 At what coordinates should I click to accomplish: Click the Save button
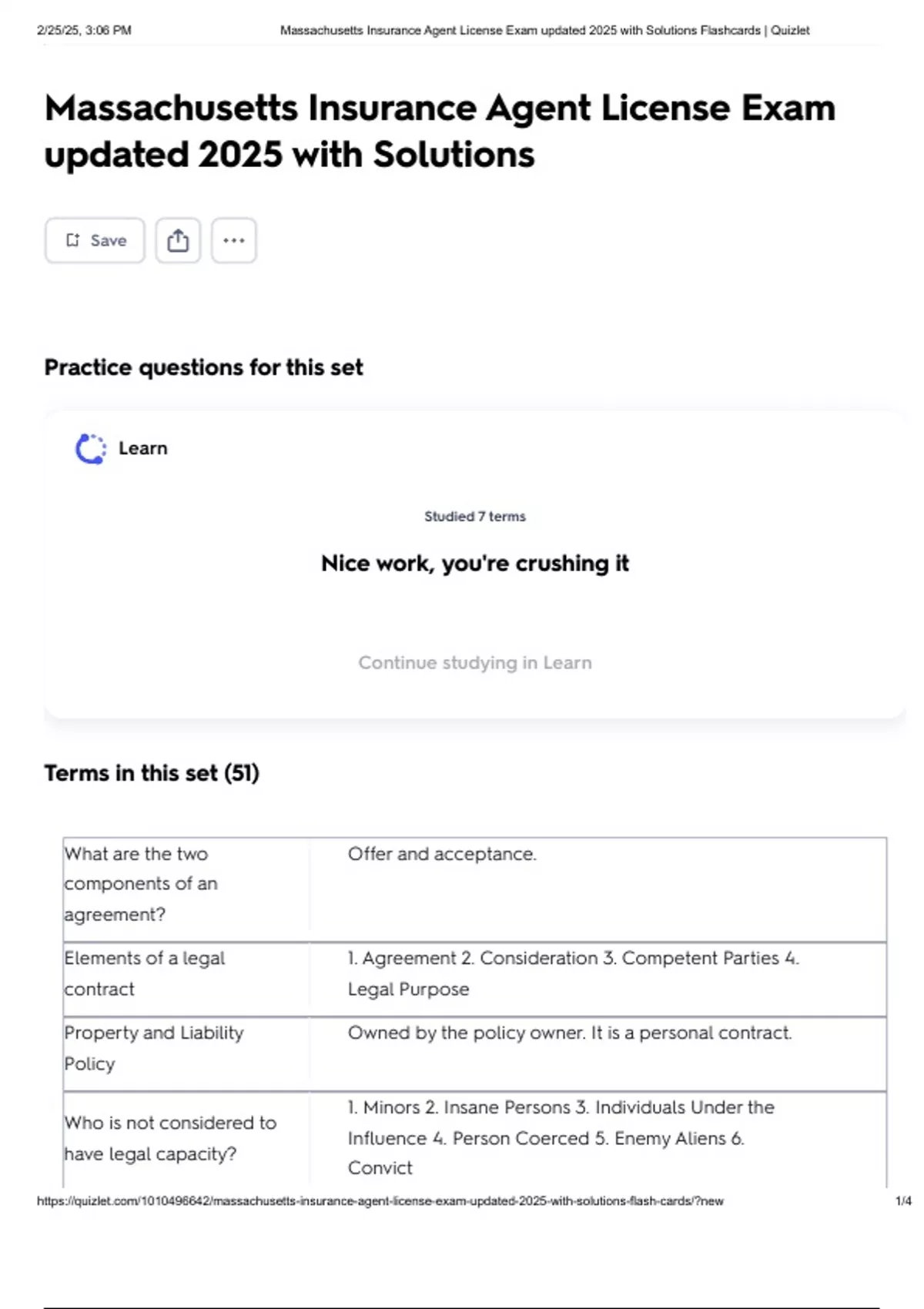point(95,240)
